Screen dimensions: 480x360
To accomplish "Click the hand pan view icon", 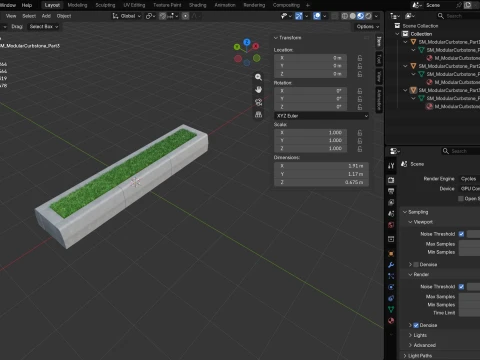I will pos(258,90).
